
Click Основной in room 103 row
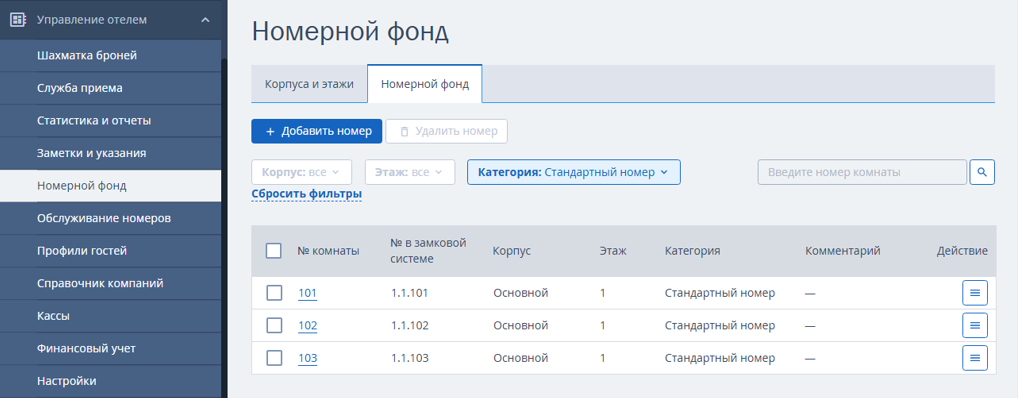521,358
